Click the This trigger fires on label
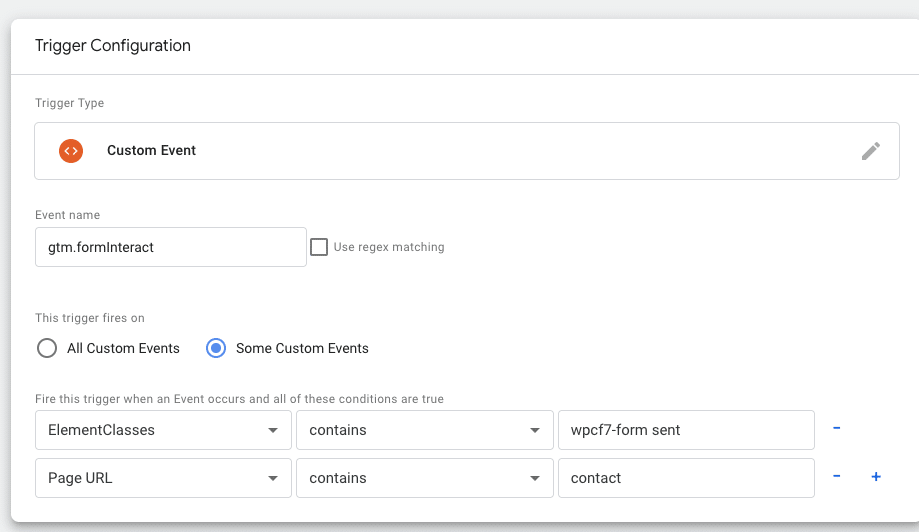919x532 pixels. pyautogui.click(x=90, y=318)
